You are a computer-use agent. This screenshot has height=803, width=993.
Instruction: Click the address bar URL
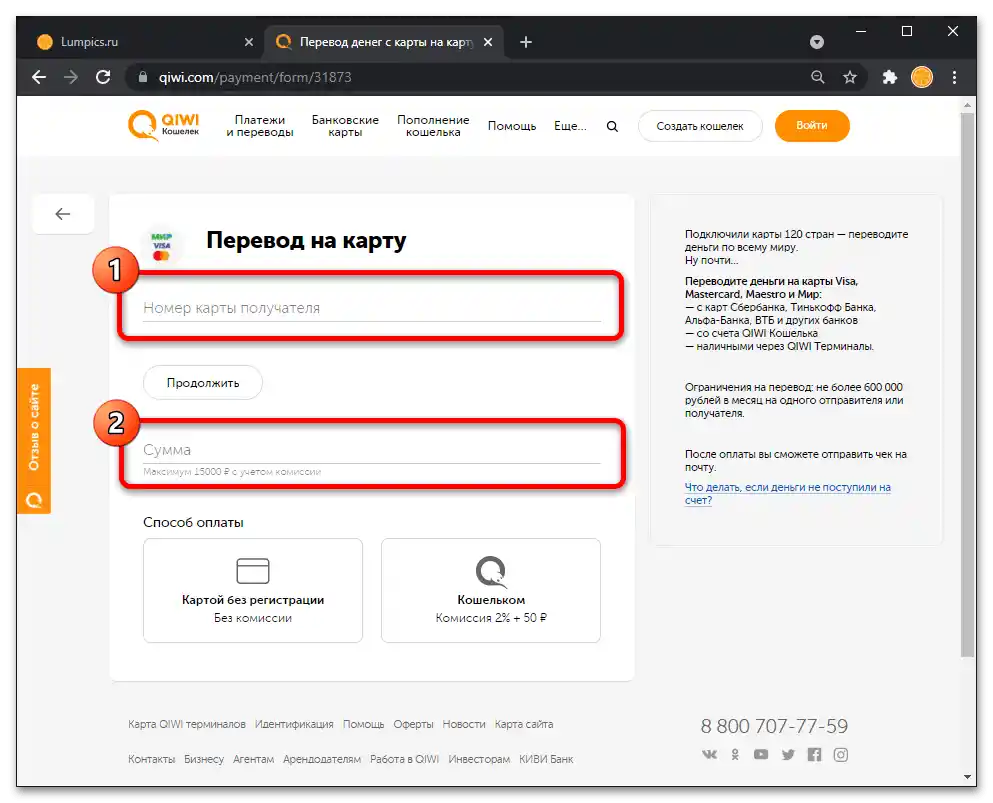click(255, 77)
